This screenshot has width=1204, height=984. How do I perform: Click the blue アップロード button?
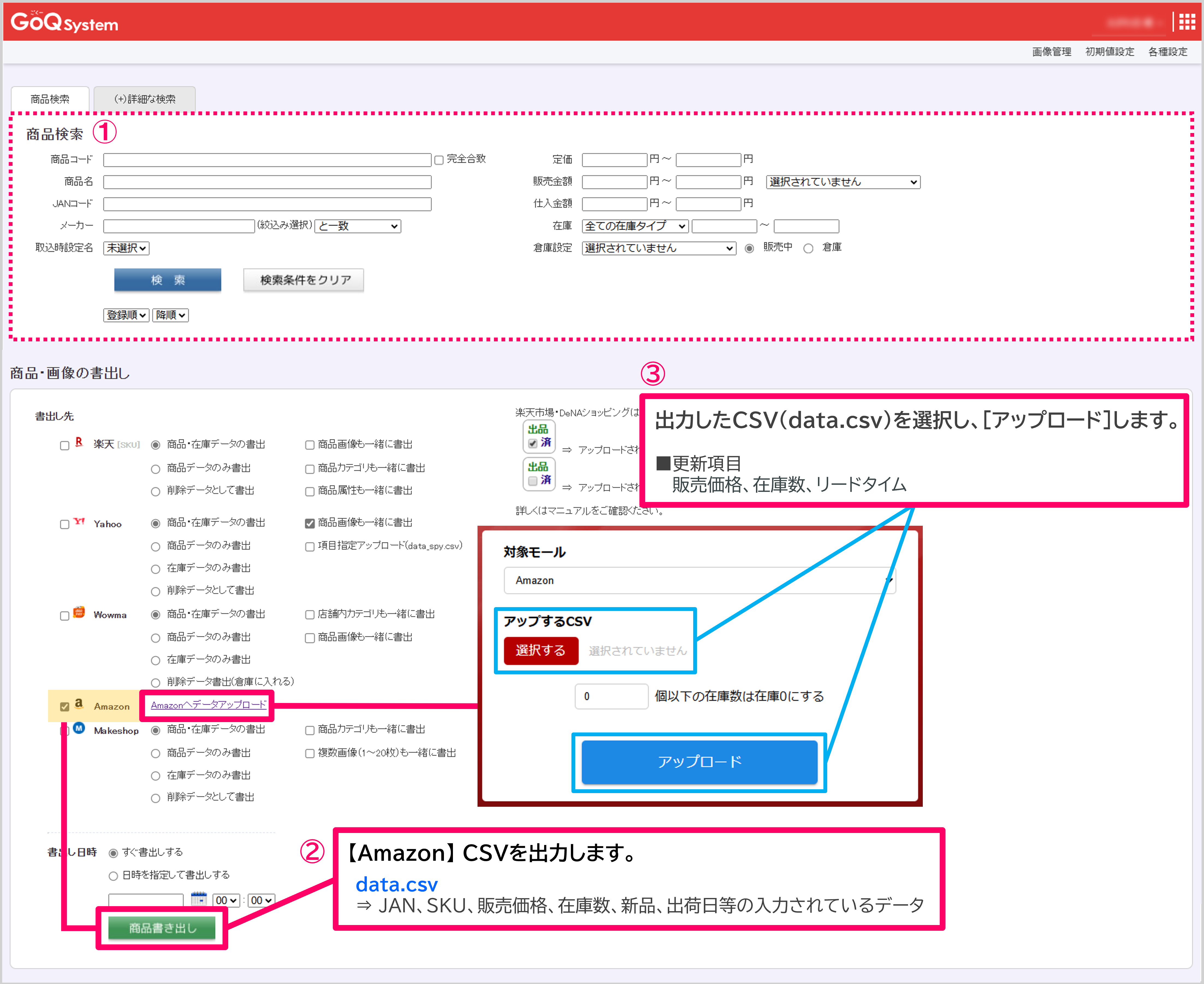700,762
